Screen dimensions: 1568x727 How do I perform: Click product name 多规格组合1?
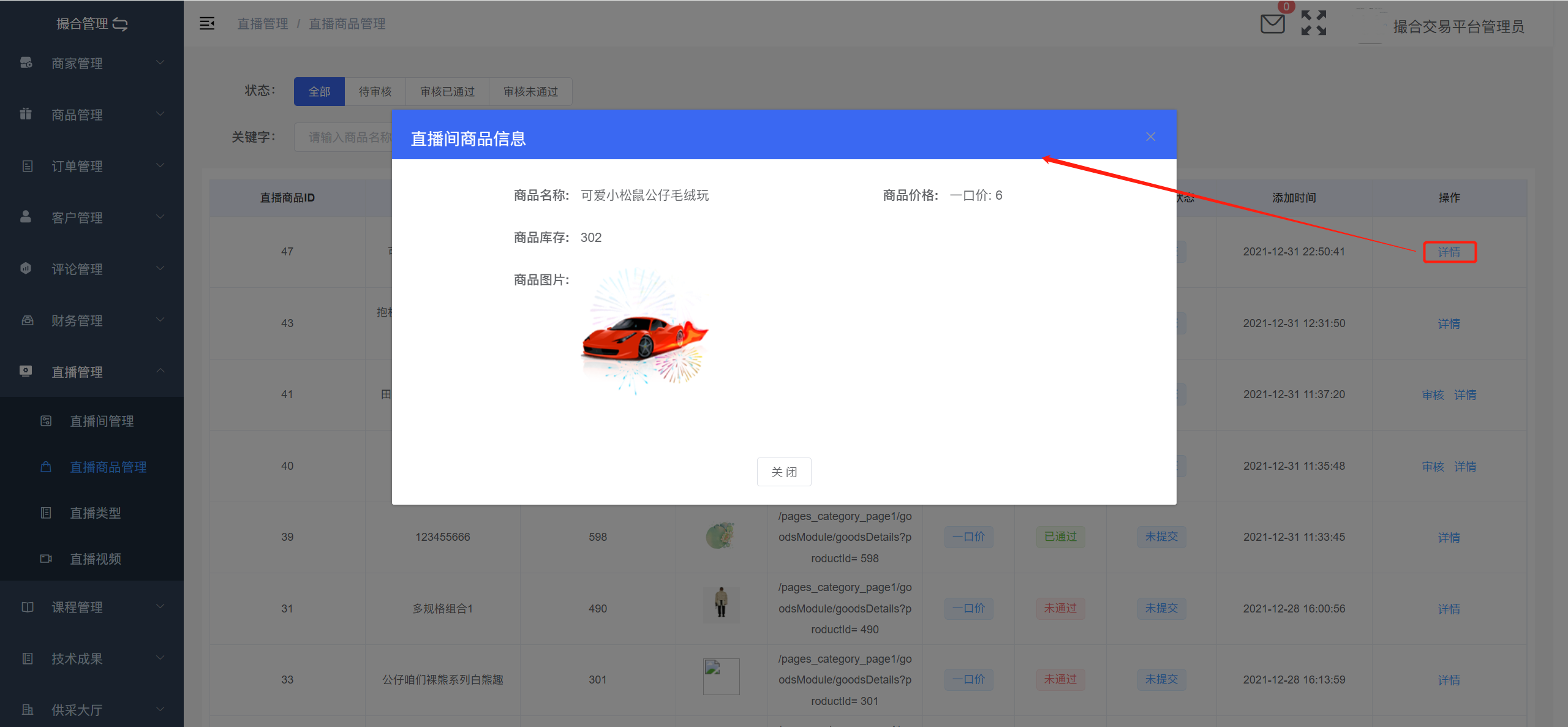coord(443,609)
